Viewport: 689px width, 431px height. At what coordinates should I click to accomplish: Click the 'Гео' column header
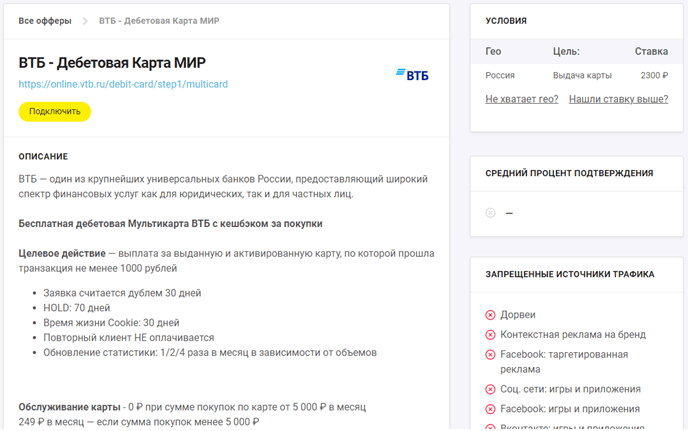pos(493,51)
